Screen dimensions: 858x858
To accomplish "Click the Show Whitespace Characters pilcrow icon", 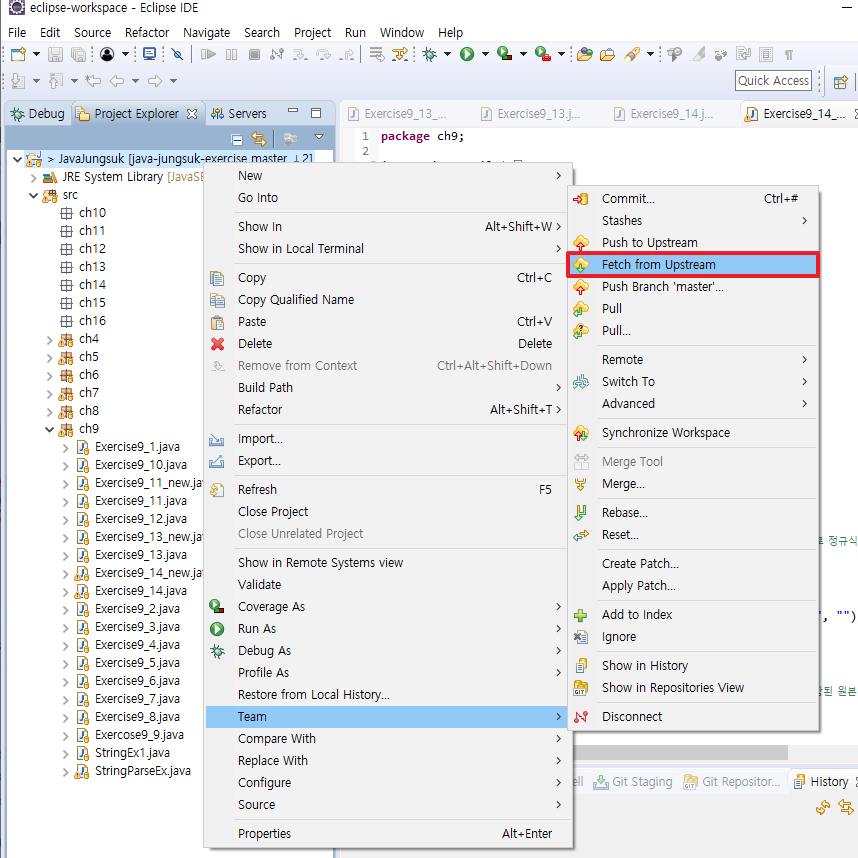I will [x=789, y=54].
